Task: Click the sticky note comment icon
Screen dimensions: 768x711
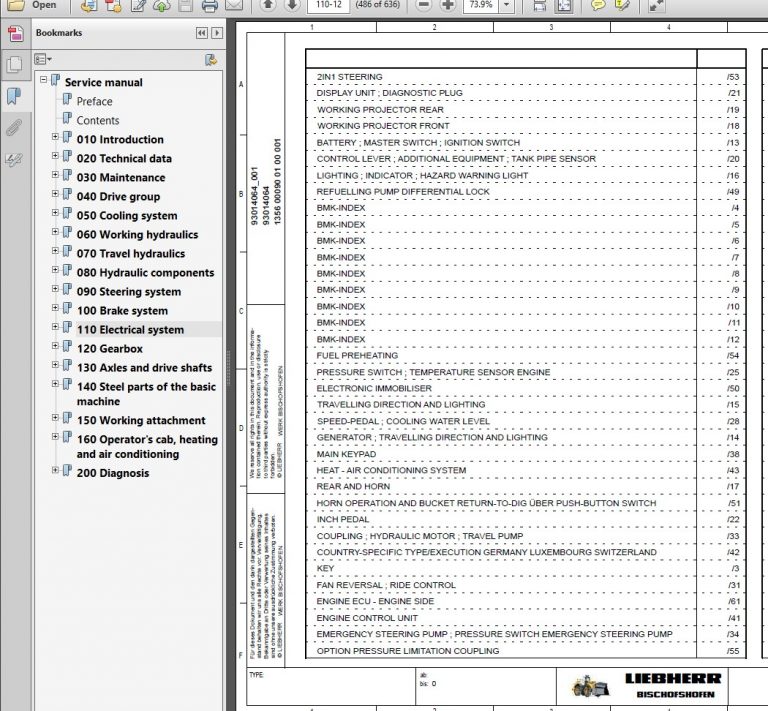Action: click(x=598, y=5)
